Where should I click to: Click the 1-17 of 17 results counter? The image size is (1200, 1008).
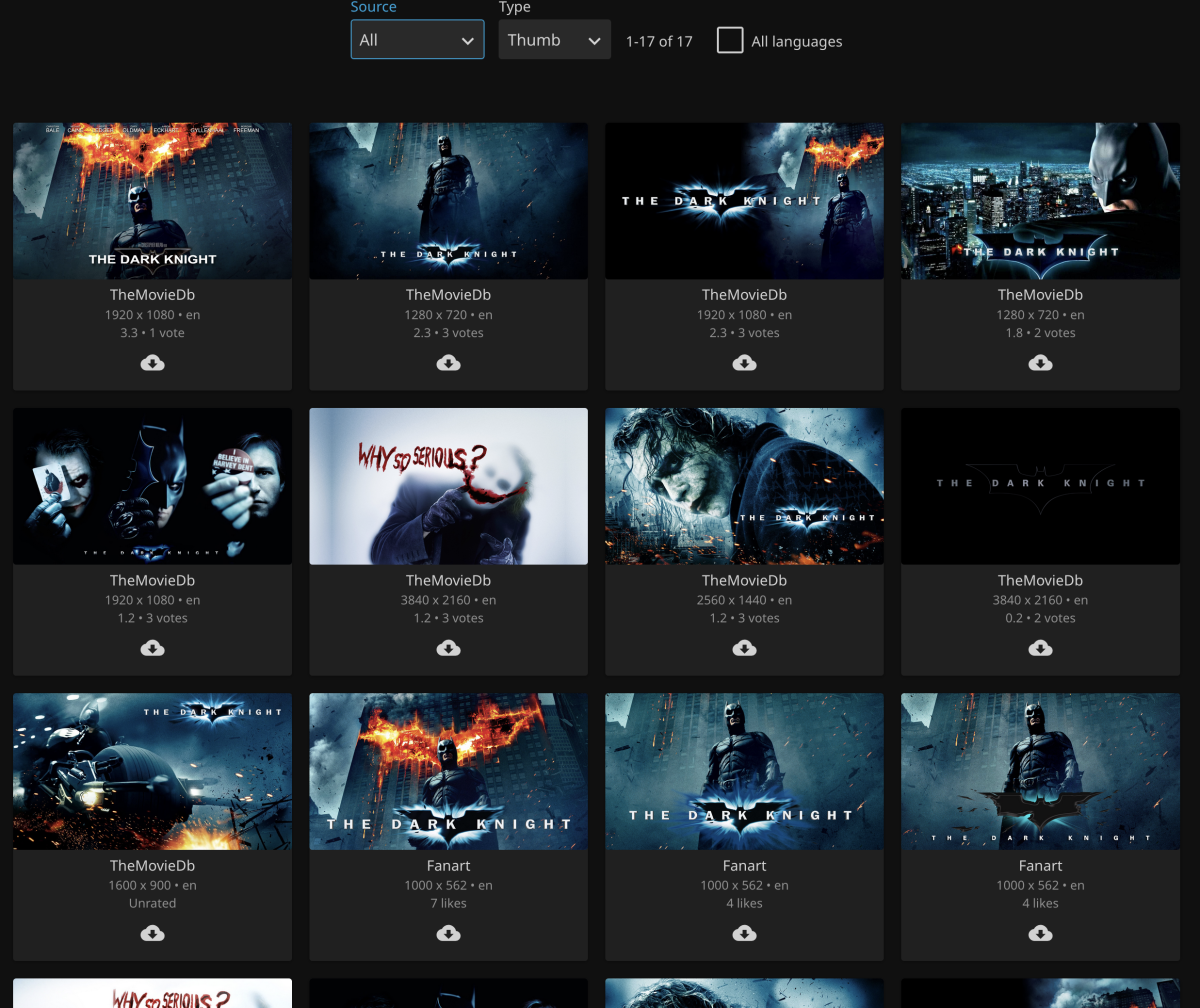[x=659, y=41]
